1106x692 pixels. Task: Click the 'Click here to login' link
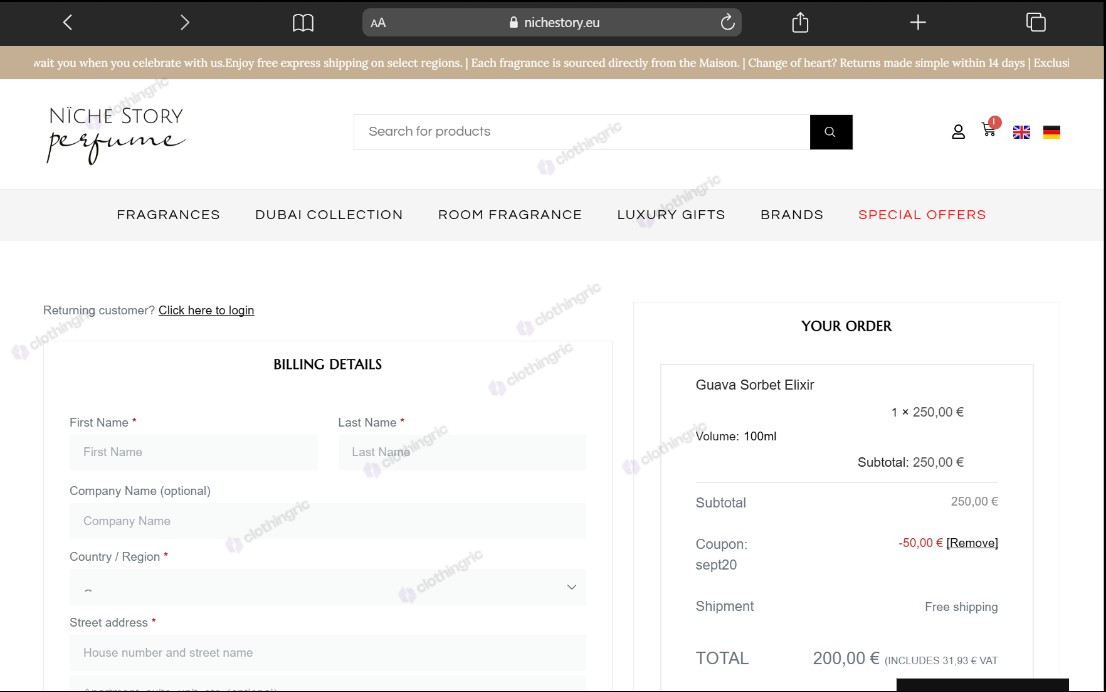(x=206, y=310)
